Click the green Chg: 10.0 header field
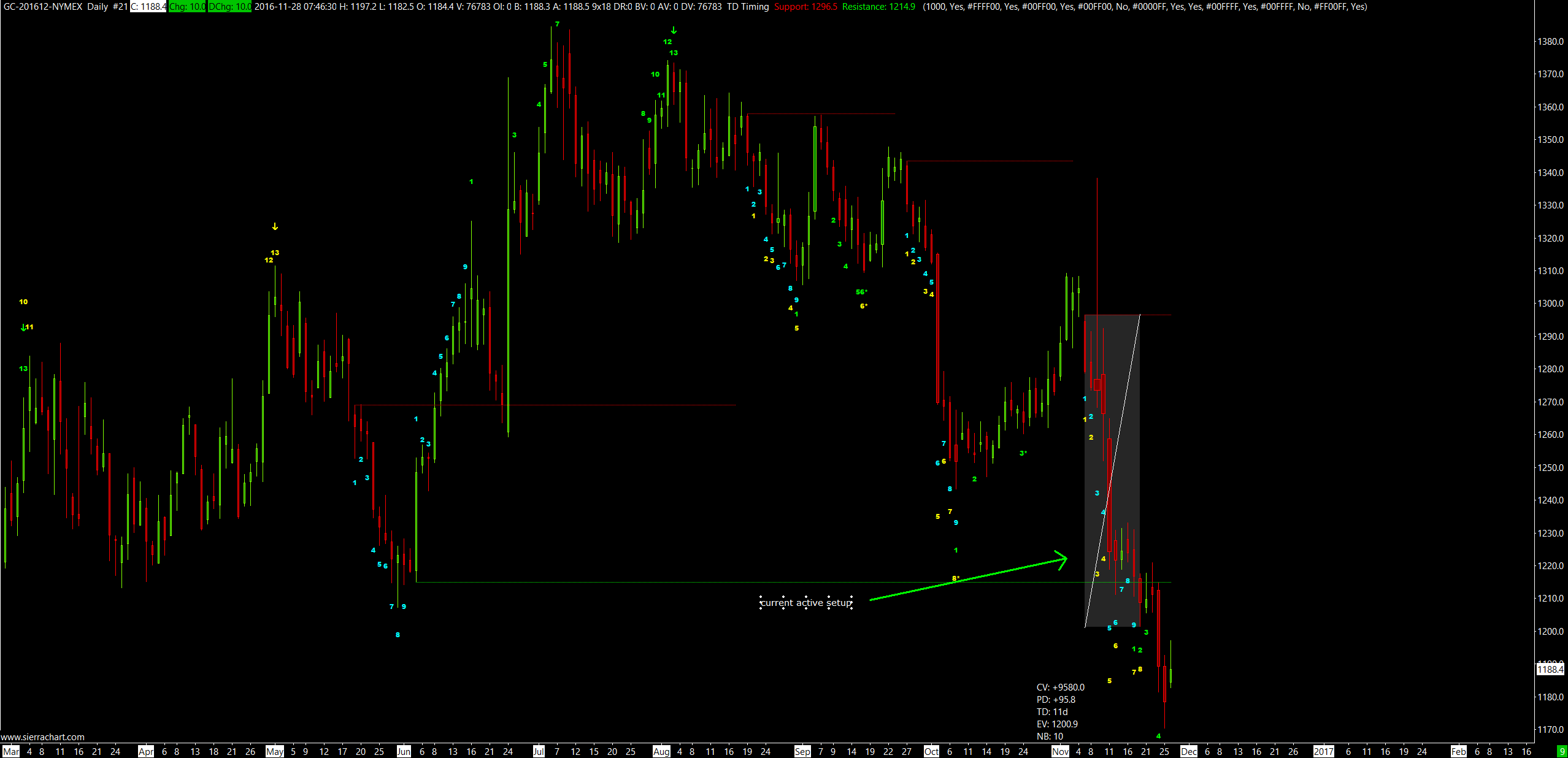Viewport: 1568px width, 758px height. point(187,7)
